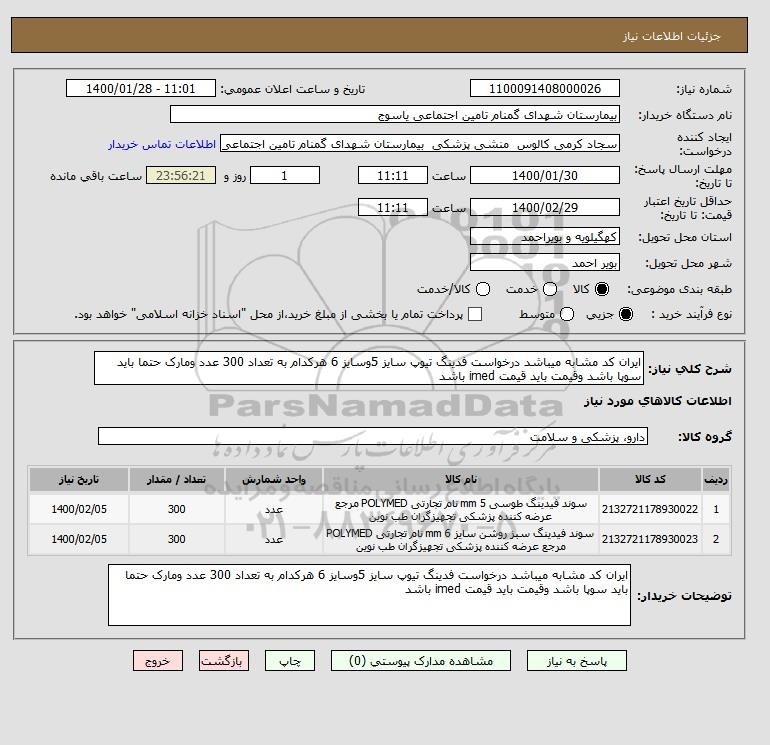Select the کالا/خدمت radio button
Viewport: 770px width, 745px height.
tap(483, 289)
